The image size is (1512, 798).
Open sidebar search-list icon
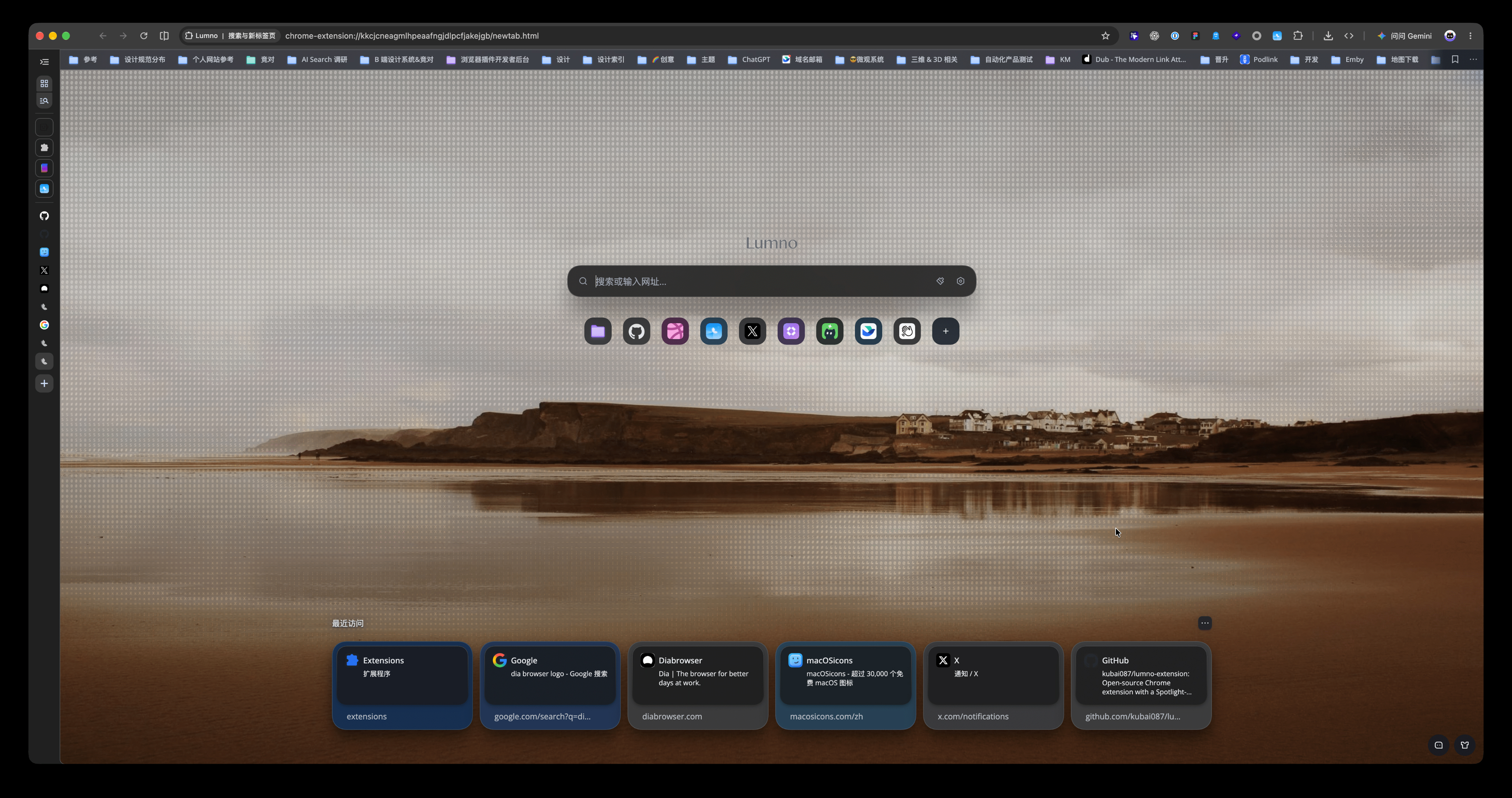click(44, 101)
